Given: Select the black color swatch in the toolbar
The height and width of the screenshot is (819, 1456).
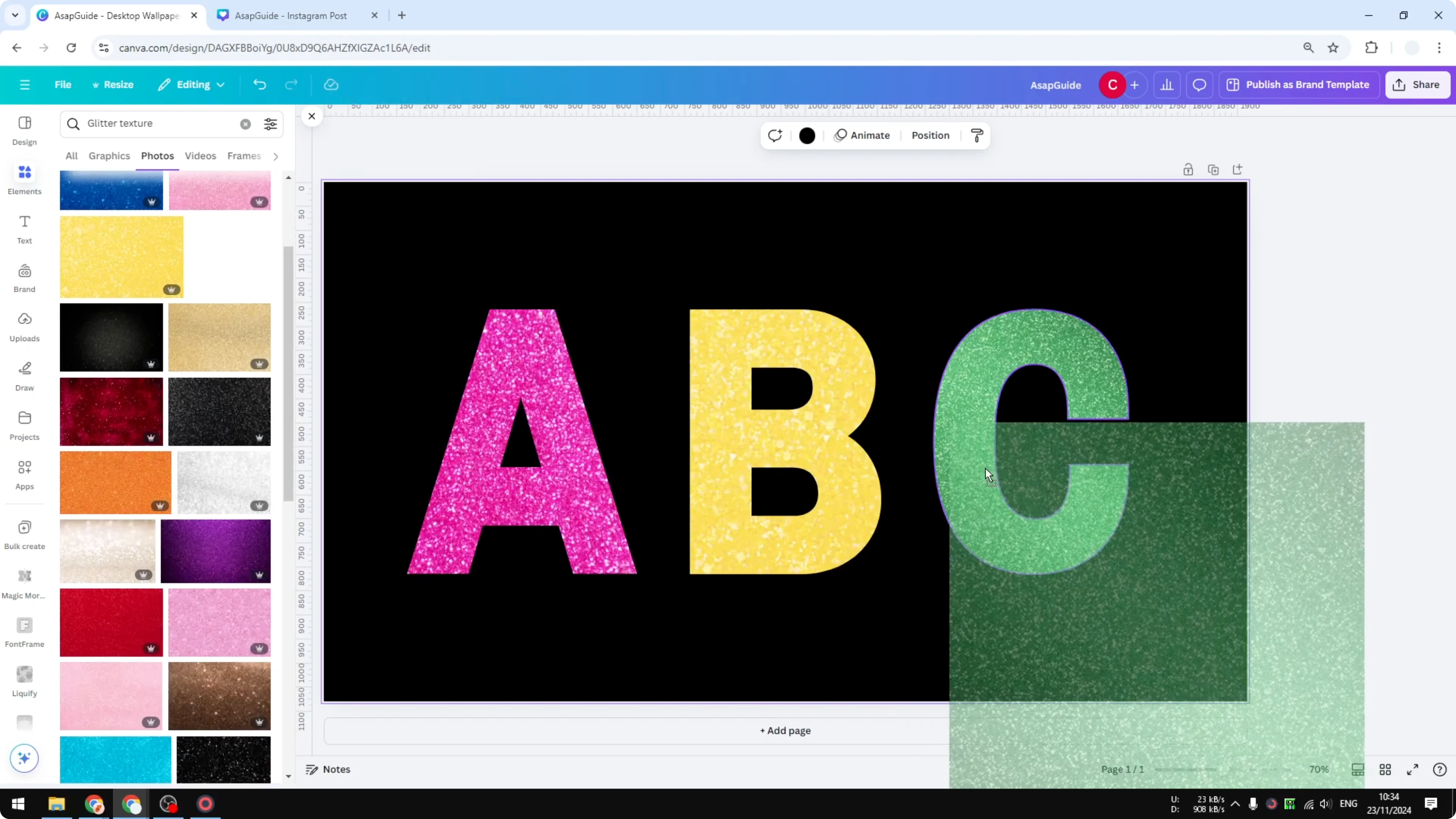Looking at the screenshot, I should click(807, 135).
